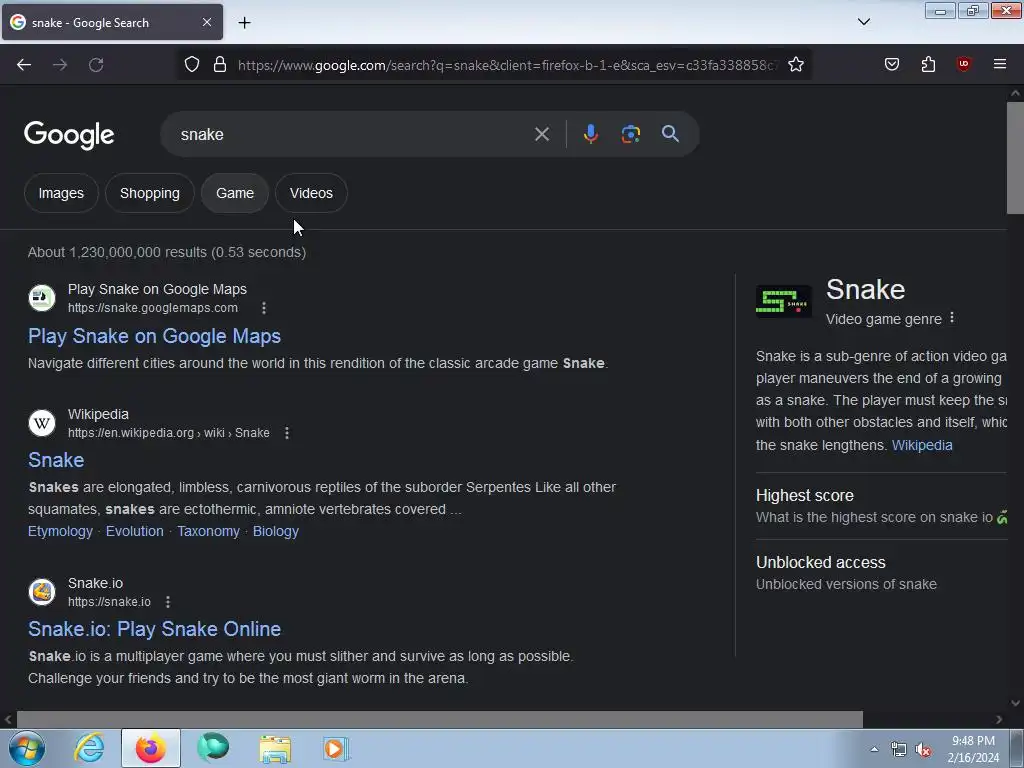Jump to the Etymology section link

click(60, 531)
